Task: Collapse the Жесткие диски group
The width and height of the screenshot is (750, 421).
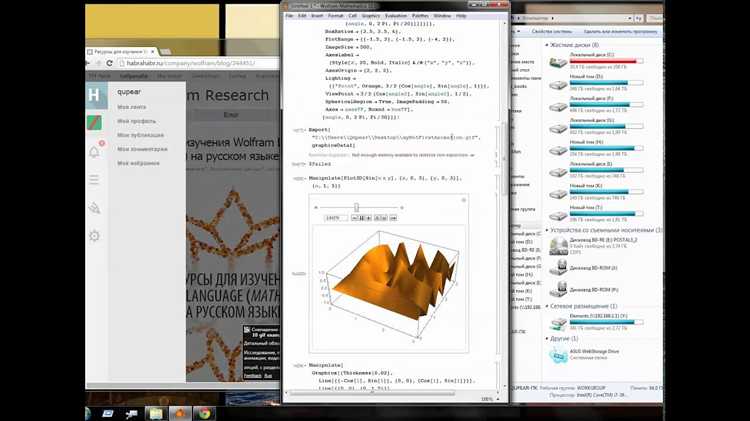Action: pos(547,45)
